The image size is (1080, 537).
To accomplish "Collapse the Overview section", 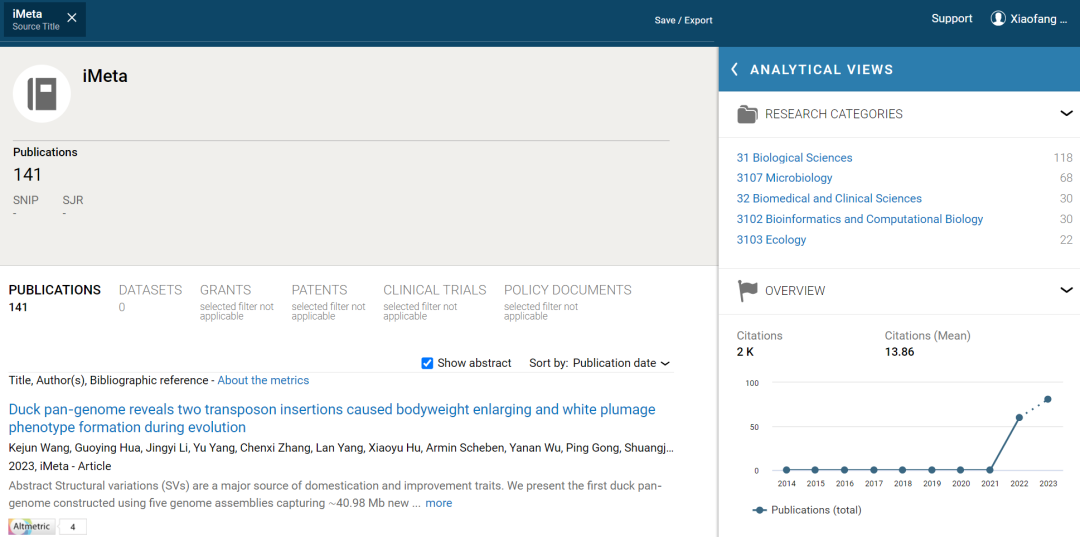I will pos(1066,290).
